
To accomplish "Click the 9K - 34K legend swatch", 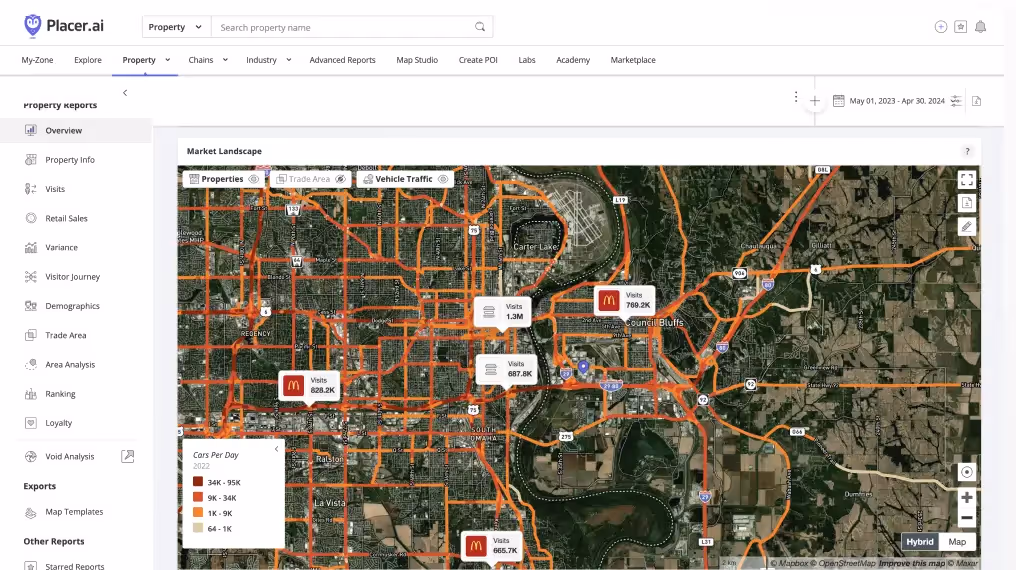I will (x=198, y=497).
